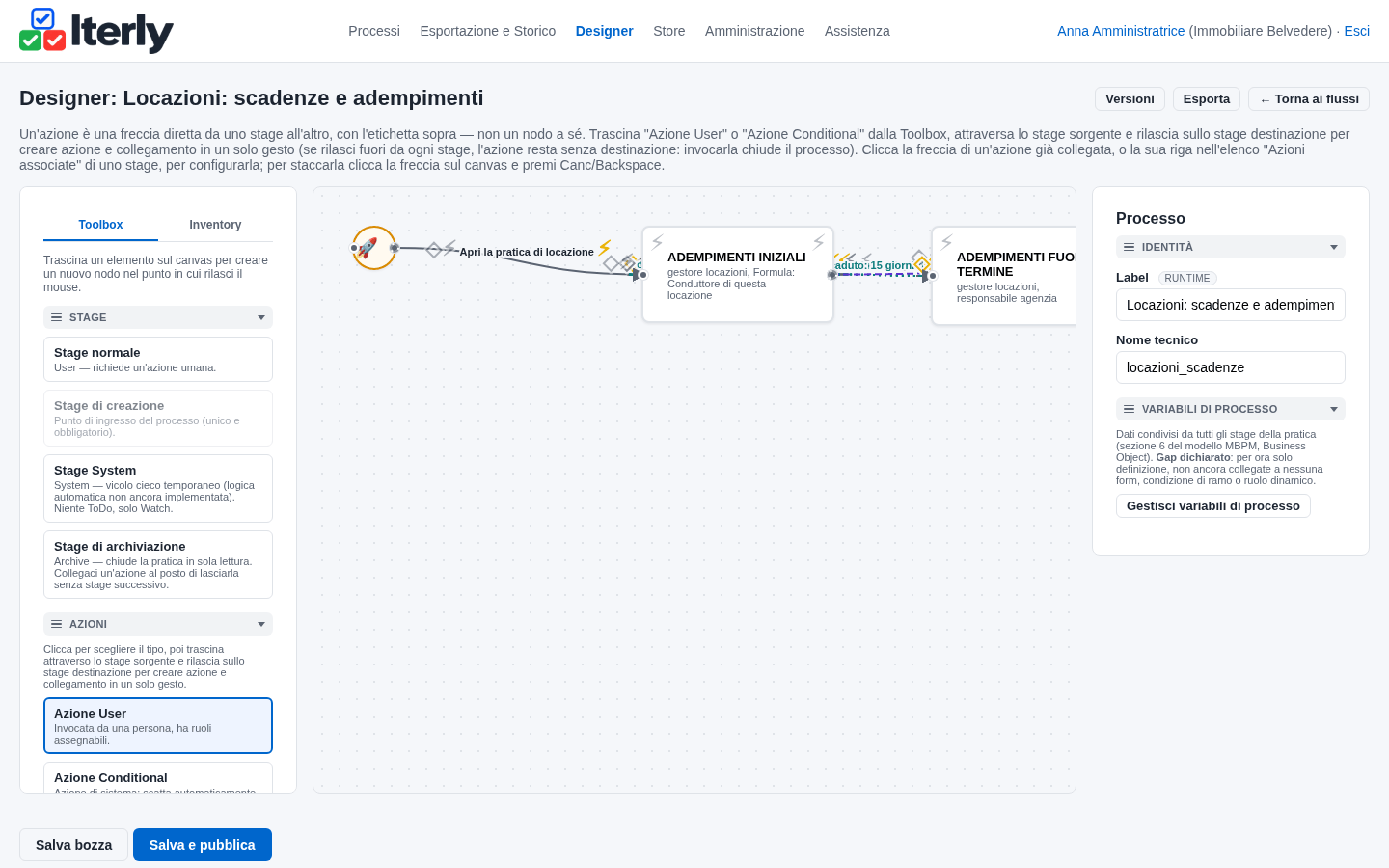Click diamond icon on rocket node's outgoing arrow
The image size is (1389, 868).
434,250
